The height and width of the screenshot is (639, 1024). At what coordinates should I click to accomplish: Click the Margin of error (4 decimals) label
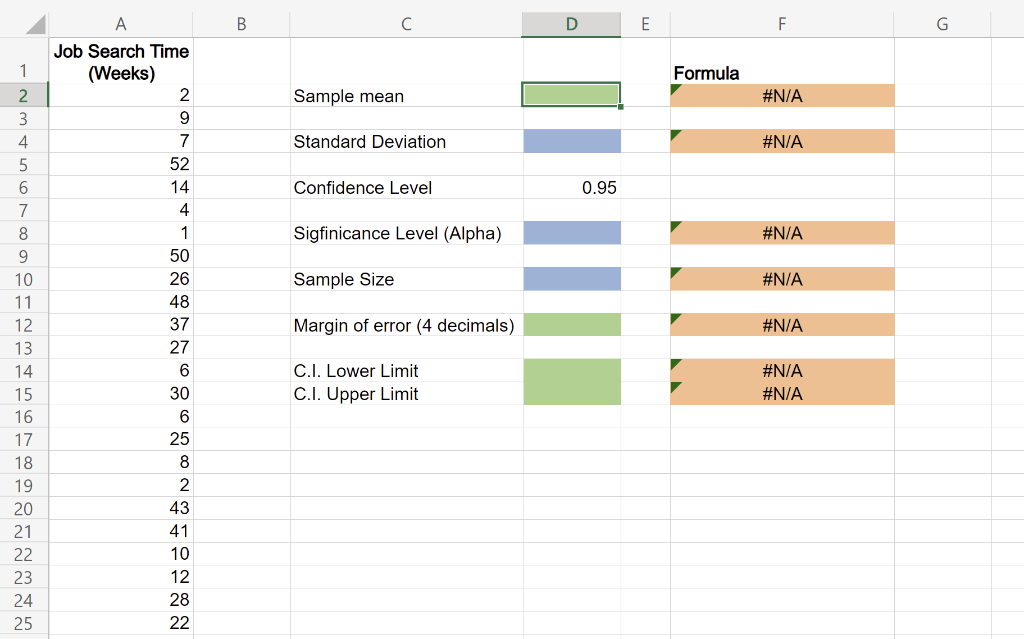404,325
